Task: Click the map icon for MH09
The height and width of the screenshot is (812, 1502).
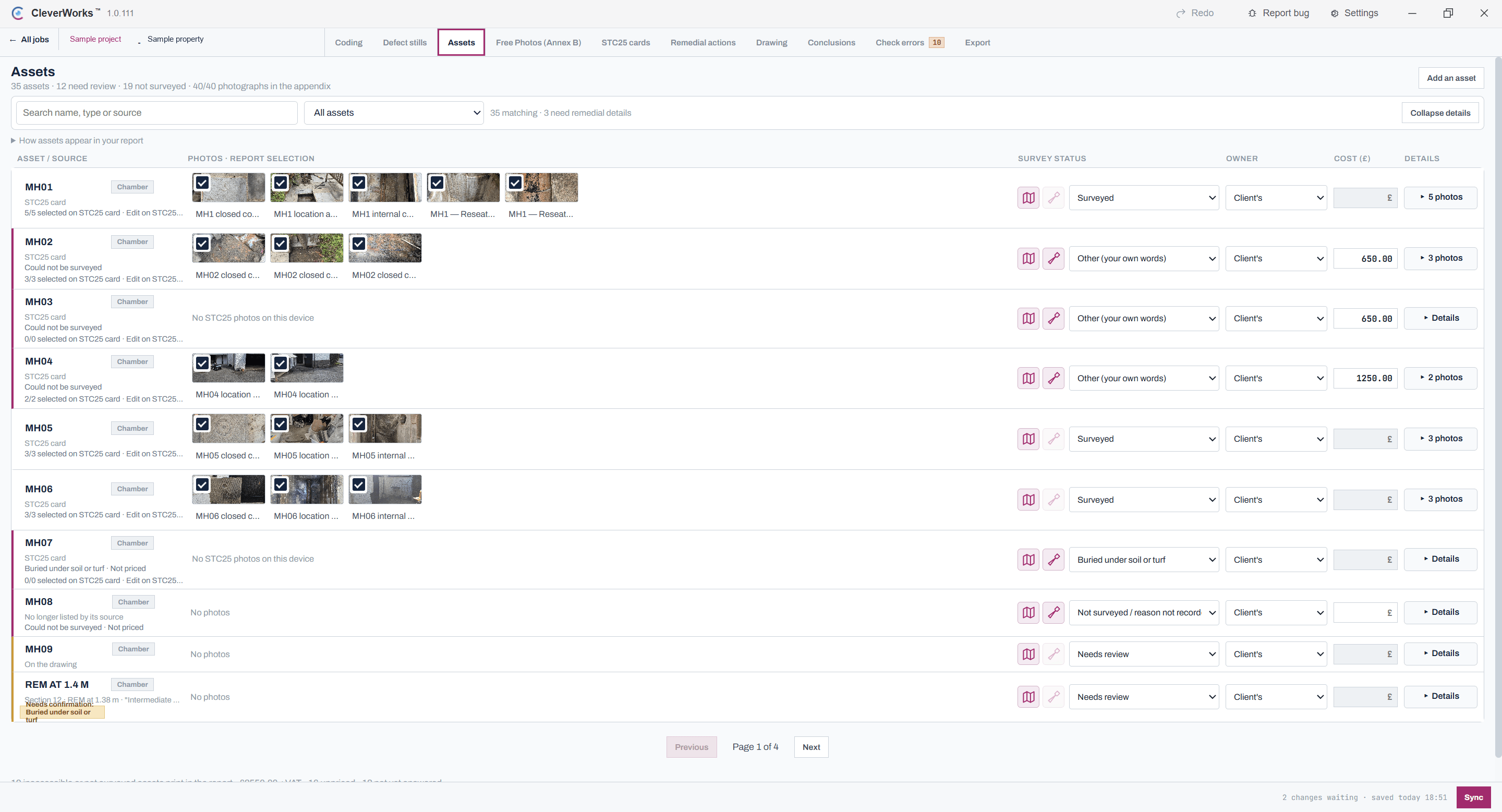Action: pos(1028,654)
